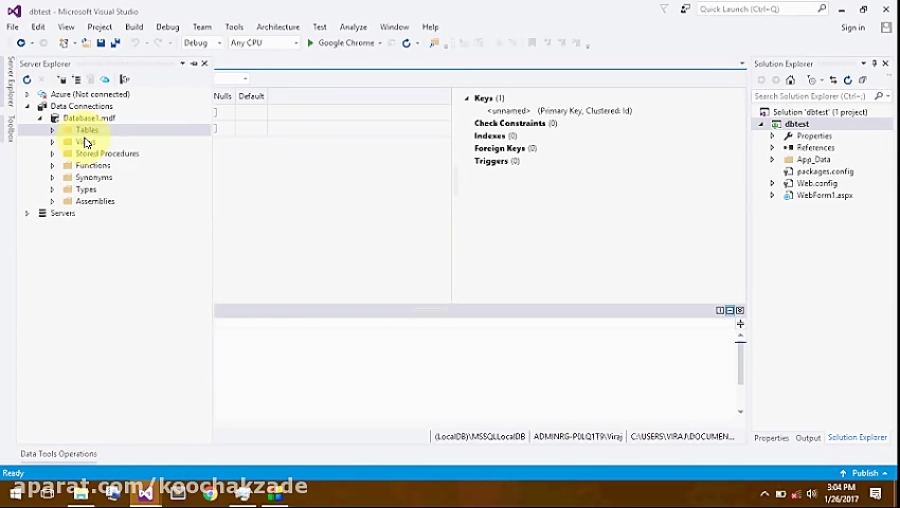Image resolution: width=900 pixels, height=508 pixels.
Task: Open the Architecture menu
Action: pos(277,27)
